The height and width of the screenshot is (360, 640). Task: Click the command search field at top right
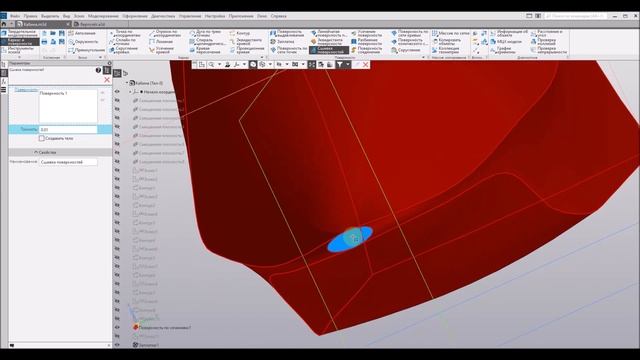pyautogui.click(x=576, y=16)
